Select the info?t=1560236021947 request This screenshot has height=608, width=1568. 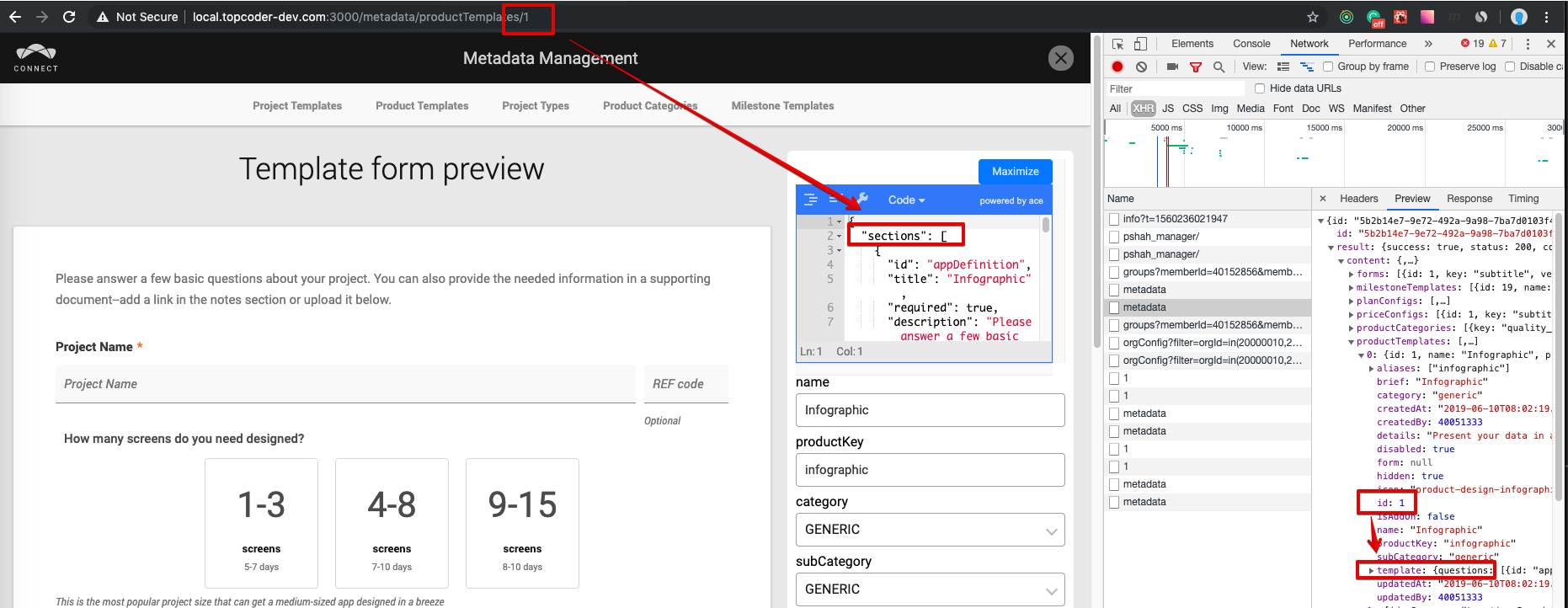point(1208,219)
